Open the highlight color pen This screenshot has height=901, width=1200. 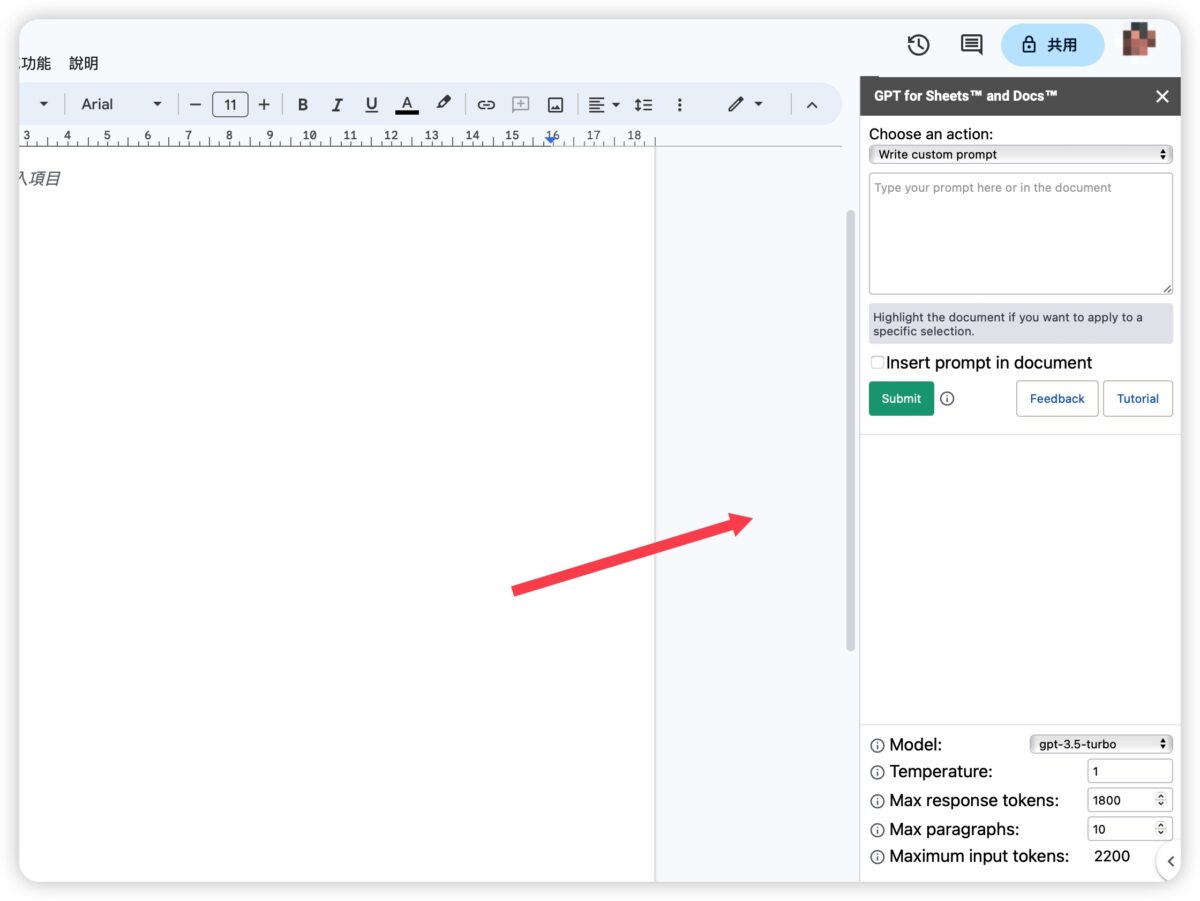point(443,103)
